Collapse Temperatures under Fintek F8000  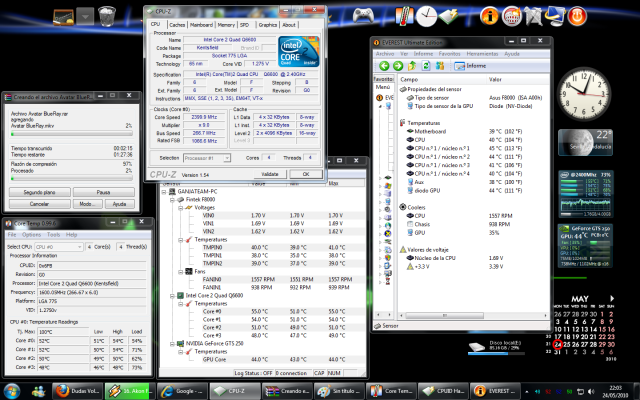[x=180, y=240]
